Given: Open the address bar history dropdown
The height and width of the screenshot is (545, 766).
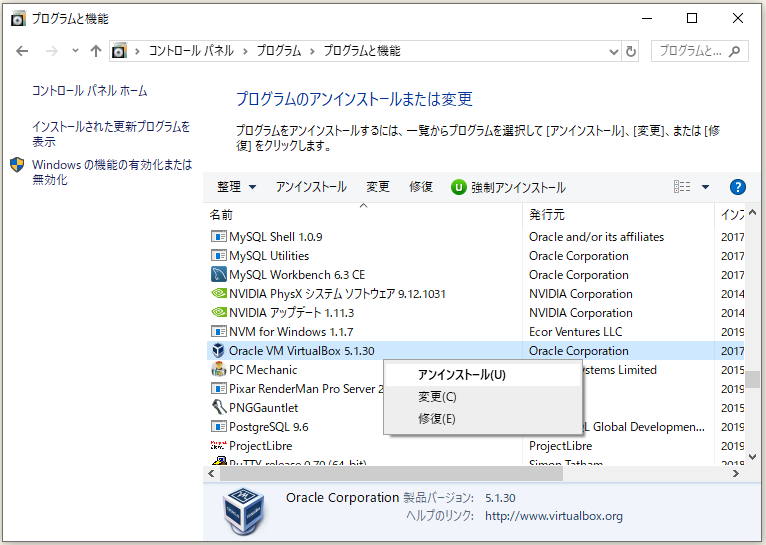Looking at the screenshot, I should tap(614, 51).
